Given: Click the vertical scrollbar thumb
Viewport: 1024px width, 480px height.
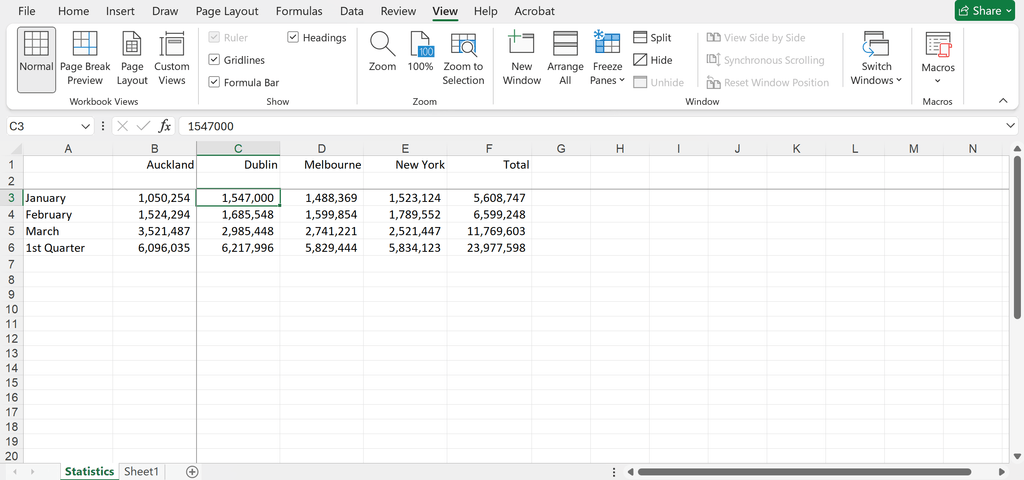Looking at the screenshot, I should click(1017, 236).
